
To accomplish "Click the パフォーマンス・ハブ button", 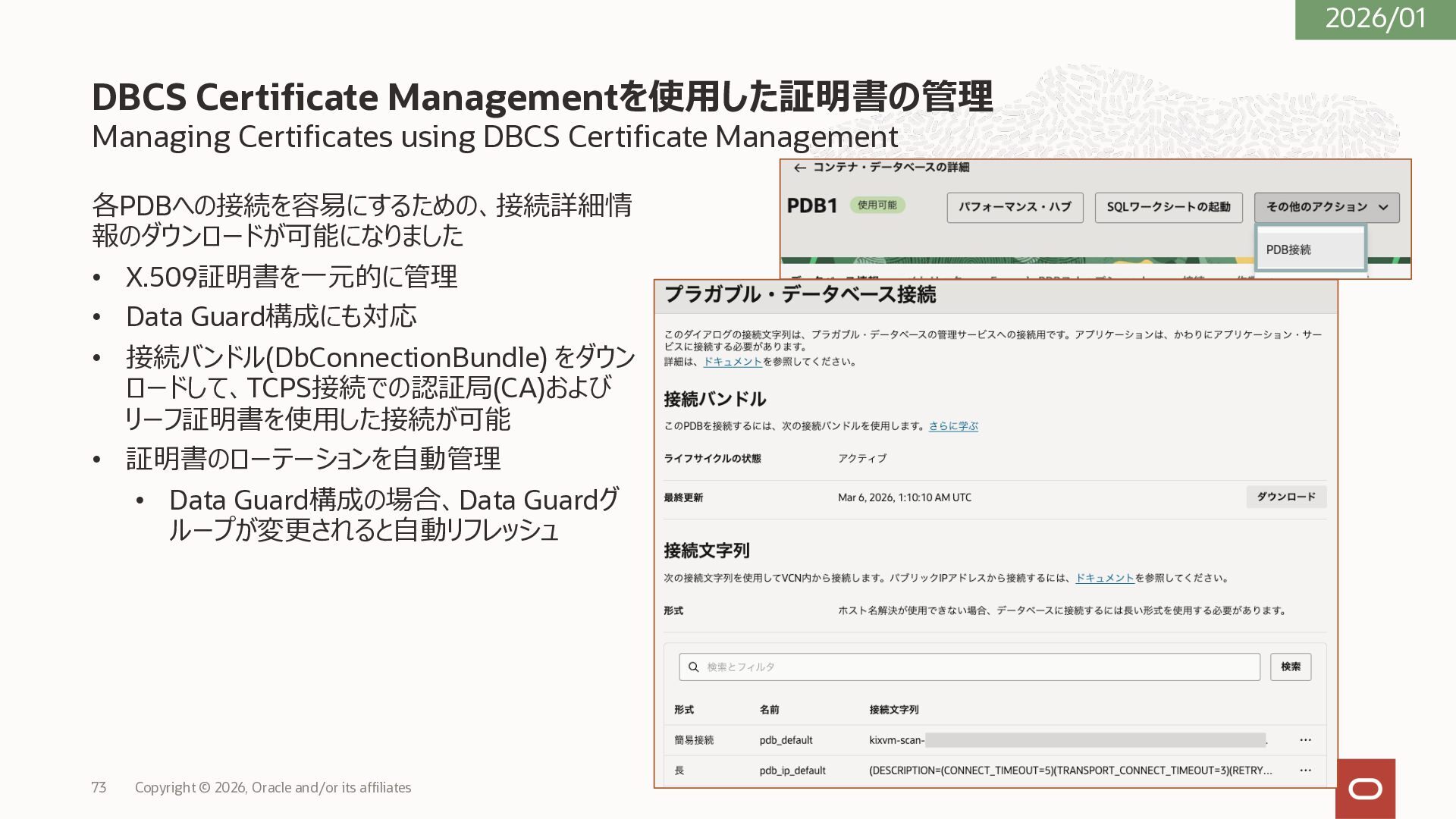I will [x=1015, y=207].
